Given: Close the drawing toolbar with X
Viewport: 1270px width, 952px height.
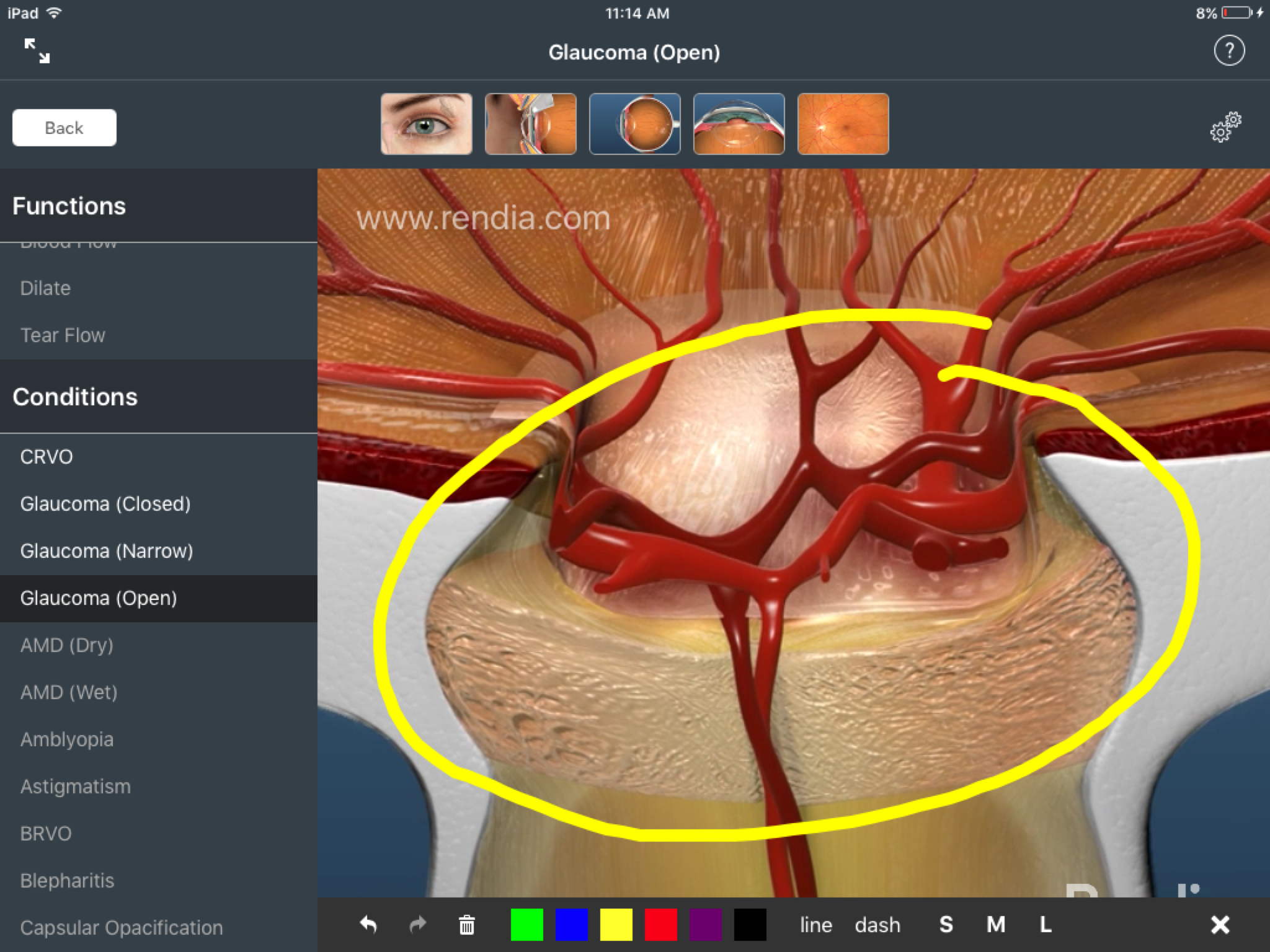Looking at the screenshot, I should (1220, 925).
